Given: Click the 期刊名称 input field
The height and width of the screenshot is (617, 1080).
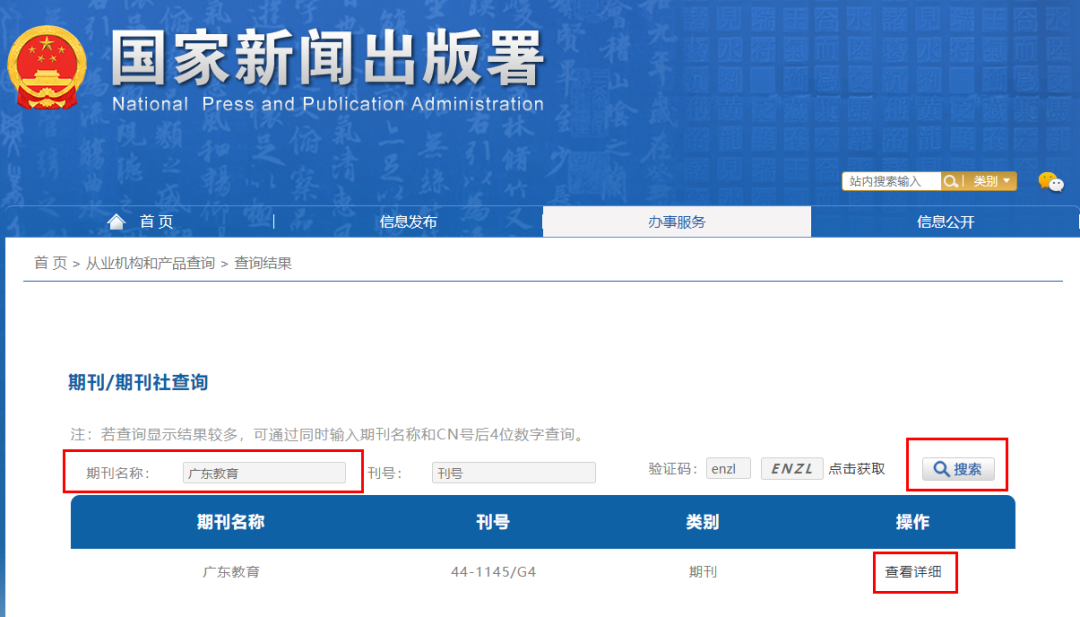Looking at the screenshot, I should tap(263, 472).
